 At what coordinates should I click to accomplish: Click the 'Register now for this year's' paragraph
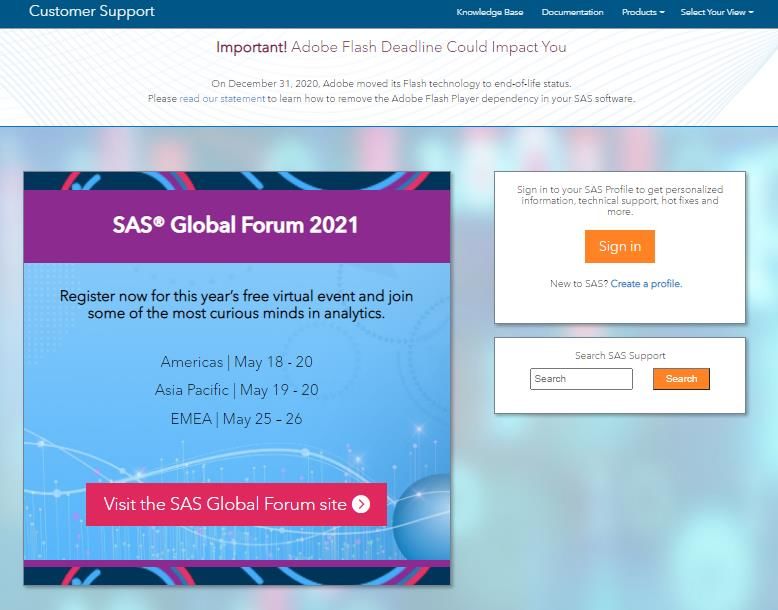[x=236, y=304]
